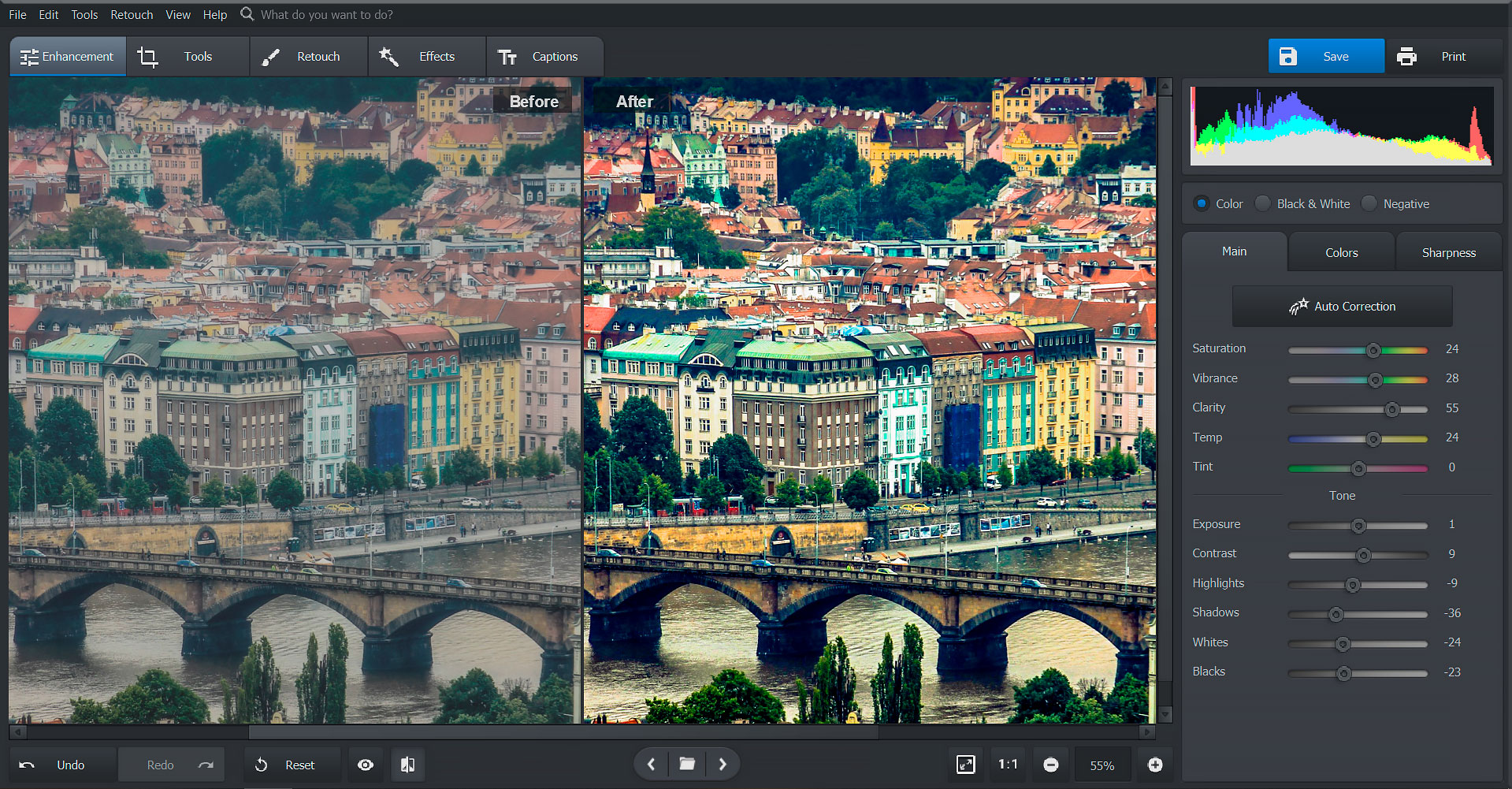Viewport: 1512px width, 789px height.
Task: Open the Retouch menu in menu bar
Action: (131, 14)
